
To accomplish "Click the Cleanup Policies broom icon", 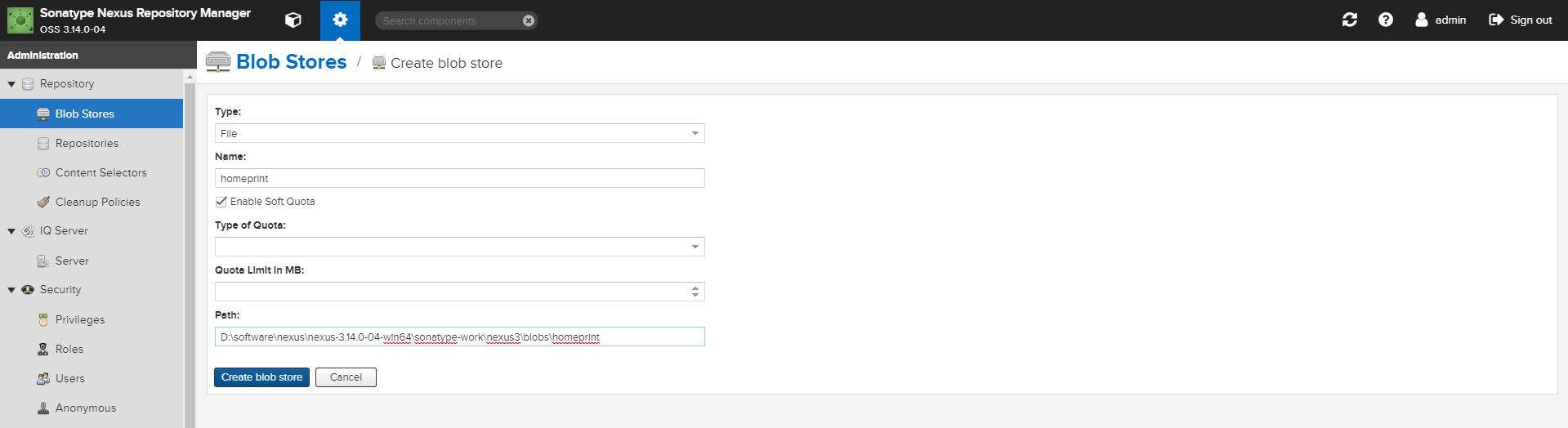I will (43, 202).
